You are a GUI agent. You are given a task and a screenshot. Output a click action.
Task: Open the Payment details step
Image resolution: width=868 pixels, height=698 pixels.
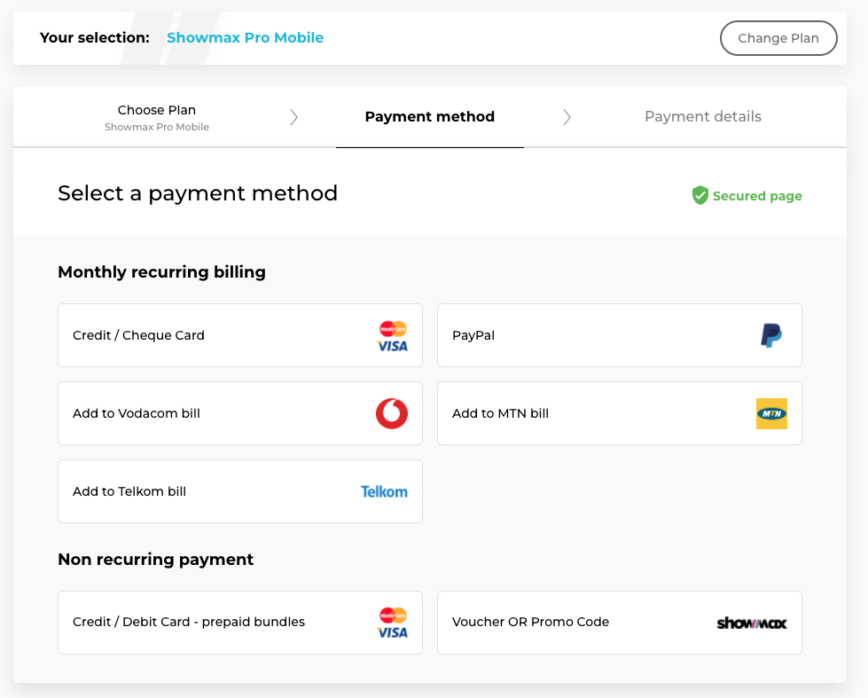703,117
